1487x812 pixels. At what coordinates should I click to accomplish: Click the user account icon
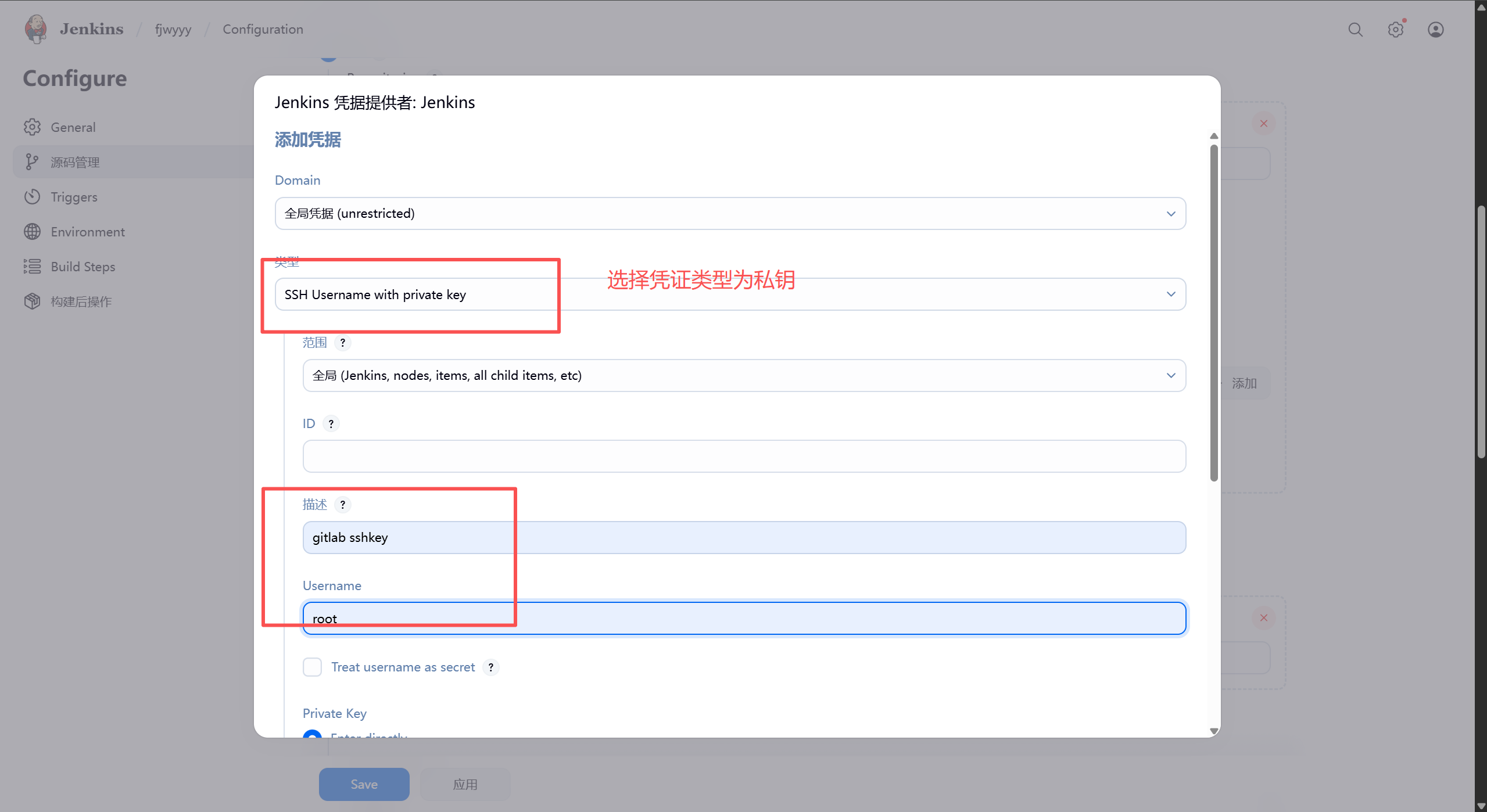(x=1435, y=30)
